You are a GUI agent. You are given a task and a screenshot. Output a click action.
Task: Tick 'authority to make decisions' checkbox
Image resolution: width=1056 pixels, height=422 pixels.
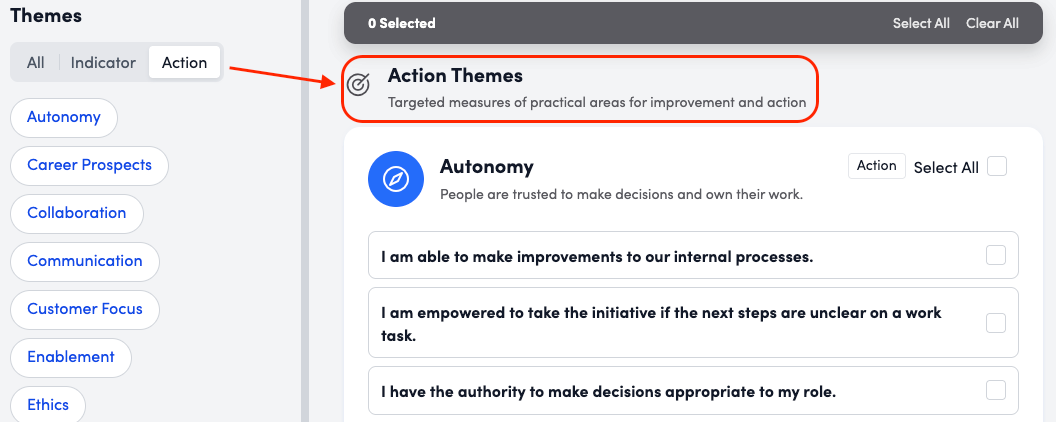click(996, 390)
